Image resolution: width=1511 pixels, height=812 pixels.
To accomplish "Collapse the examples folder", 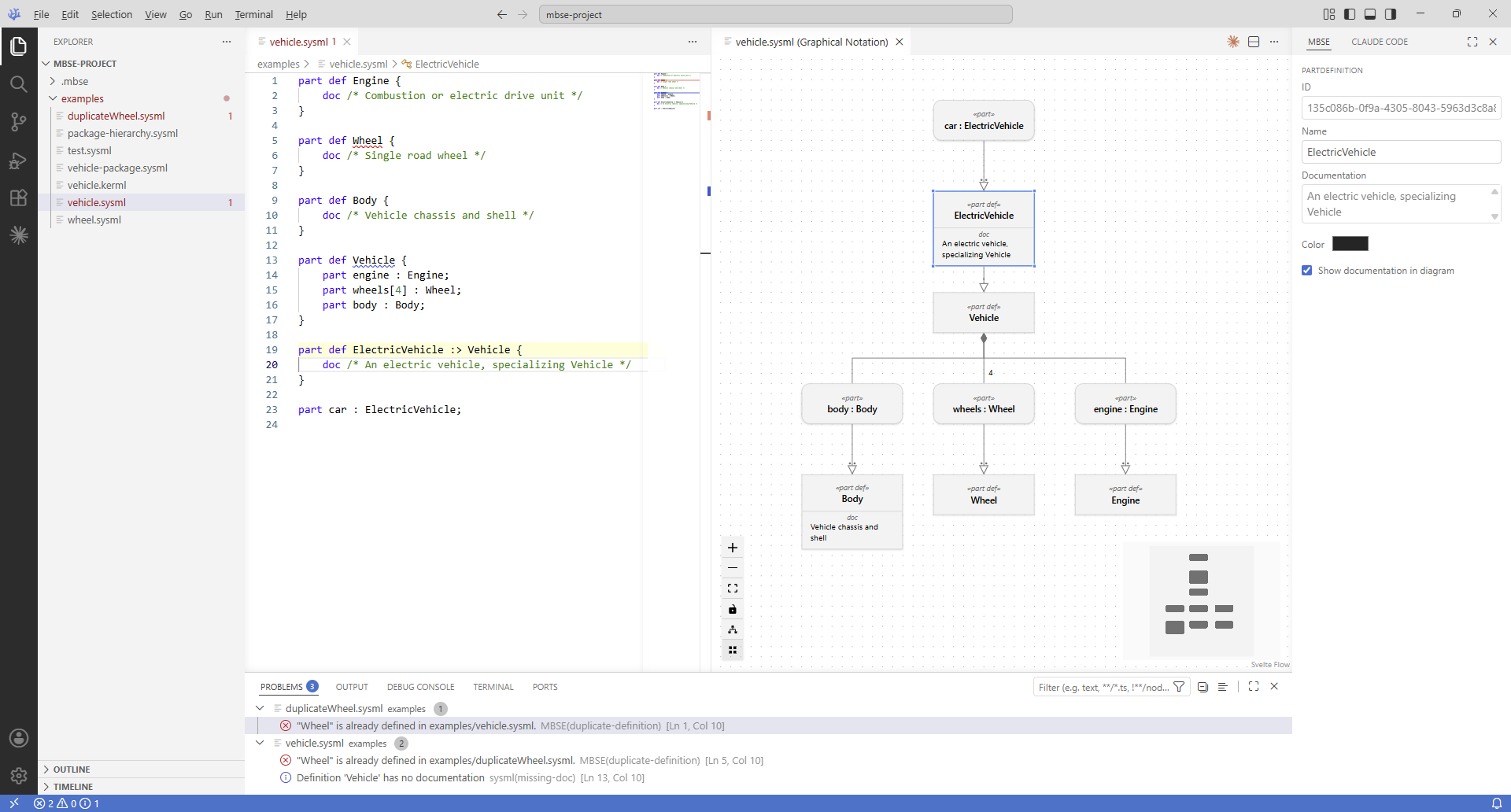I will tap(53, 98).
